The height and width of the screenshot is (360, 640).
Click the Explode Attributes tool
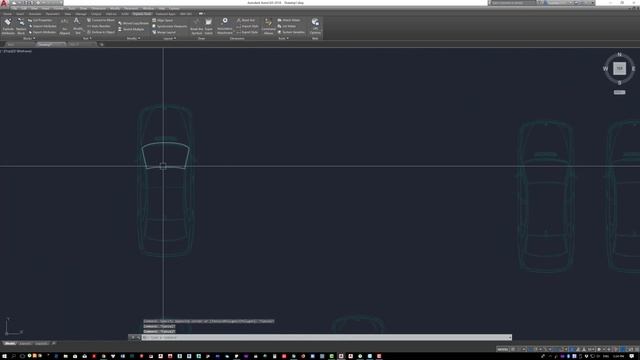[x=8, y=26]
